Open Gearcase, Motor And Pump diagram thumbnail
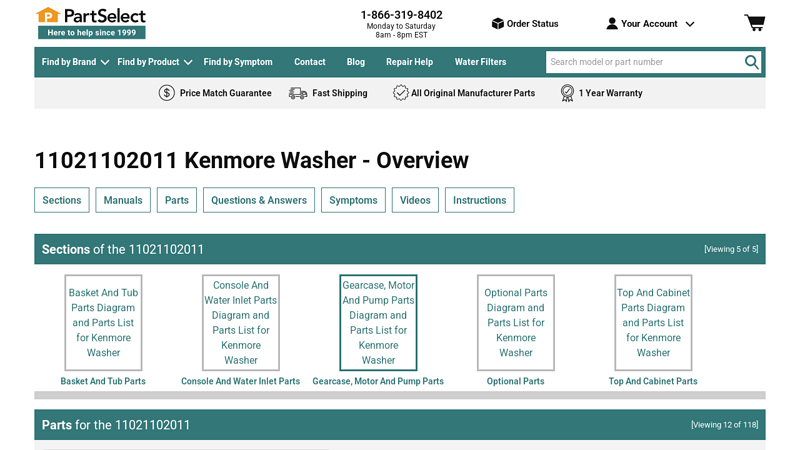Viewport: 800px width, 450px height. (378, 322)
